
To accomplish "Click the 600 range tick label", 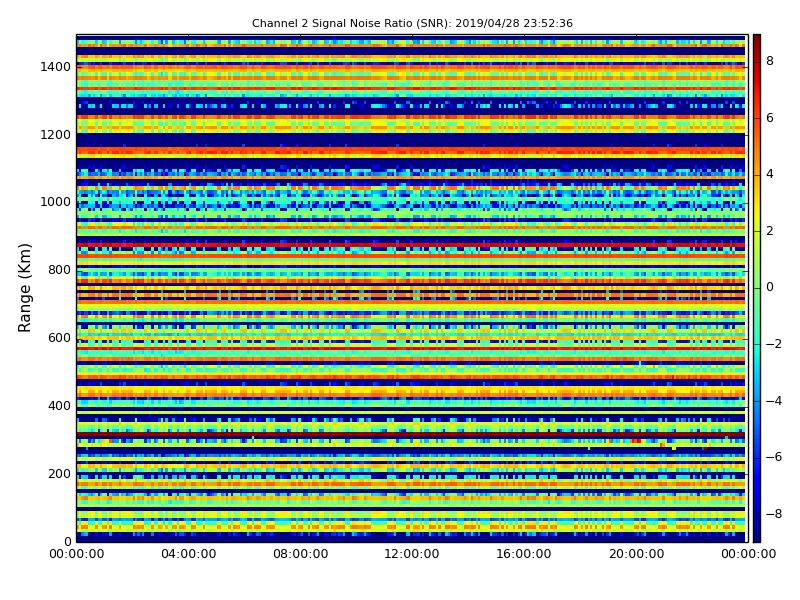I will click(x=59, y=338).
